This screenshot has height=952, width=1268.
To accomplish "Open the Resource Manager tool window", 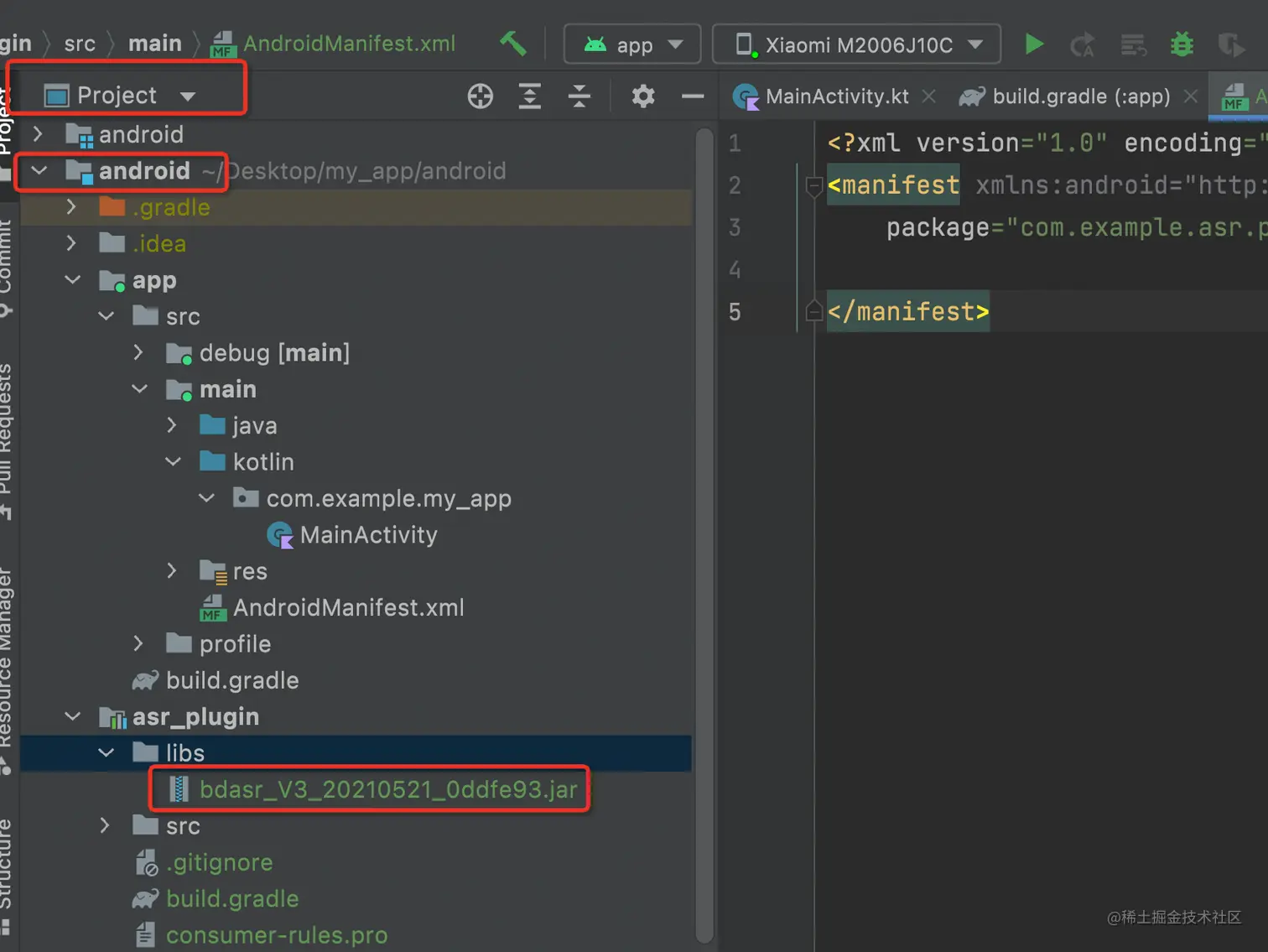I will [x=7, y=669].
